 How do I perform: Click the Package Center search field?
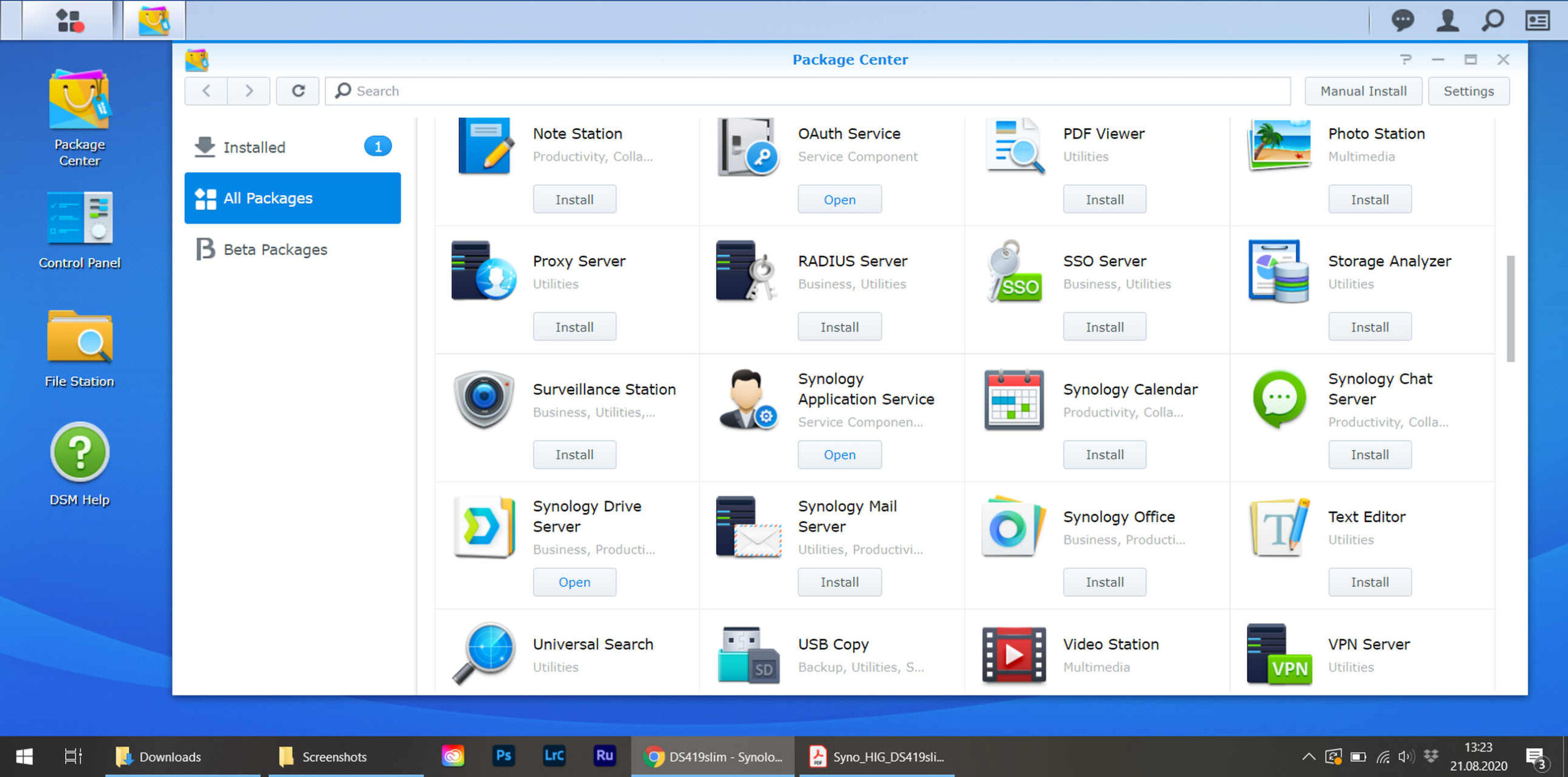(807, 91)
